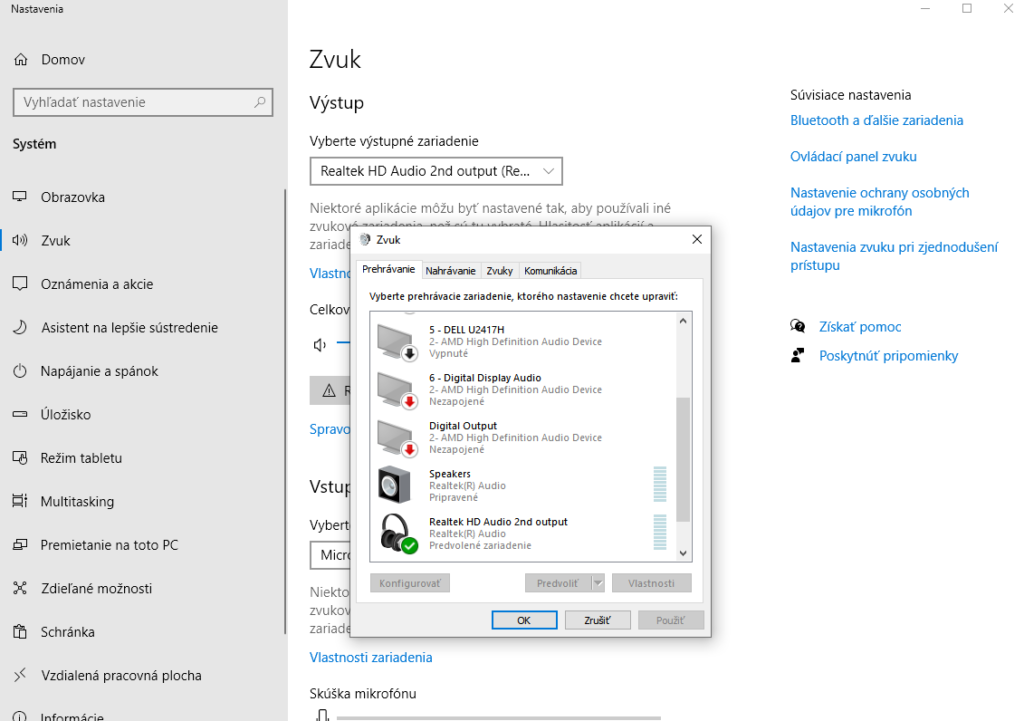Click the Speakers device icon
This screenshot has height=721, width=1024.
tap(394, 485)
